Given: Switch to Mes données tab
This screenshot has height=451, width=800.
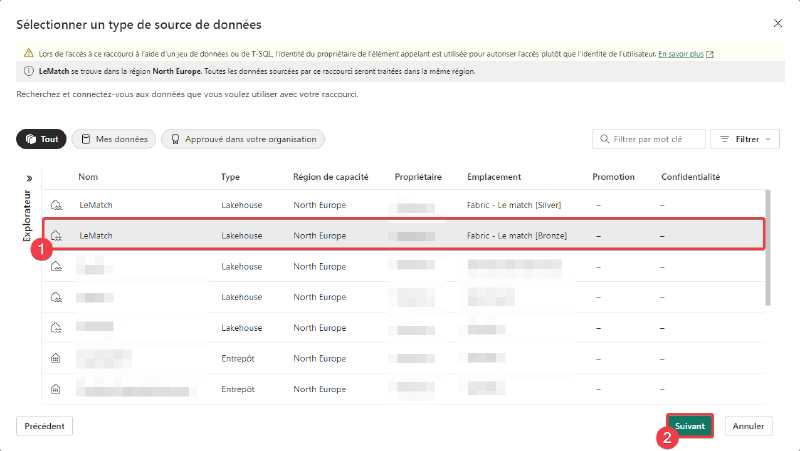Looking at the screenshot, I should pyautogui.click(x=114, y=139).
